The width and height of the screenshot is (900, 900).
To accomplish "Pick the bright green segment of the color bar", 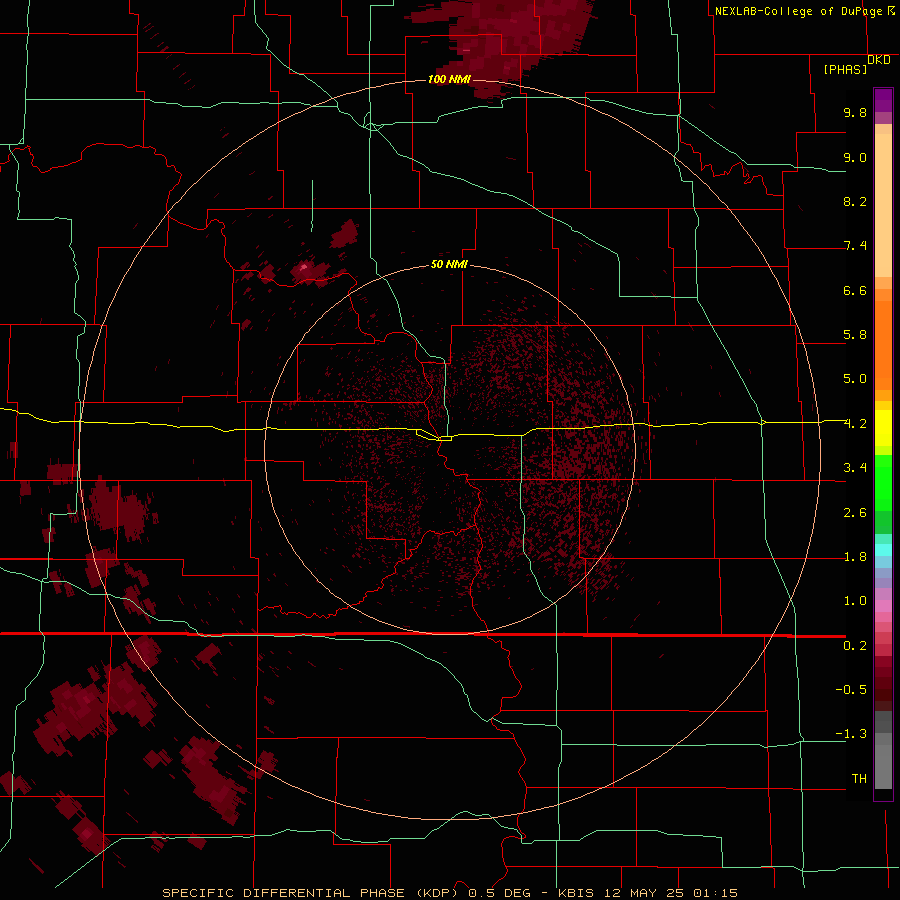I will tap(883, 482).
